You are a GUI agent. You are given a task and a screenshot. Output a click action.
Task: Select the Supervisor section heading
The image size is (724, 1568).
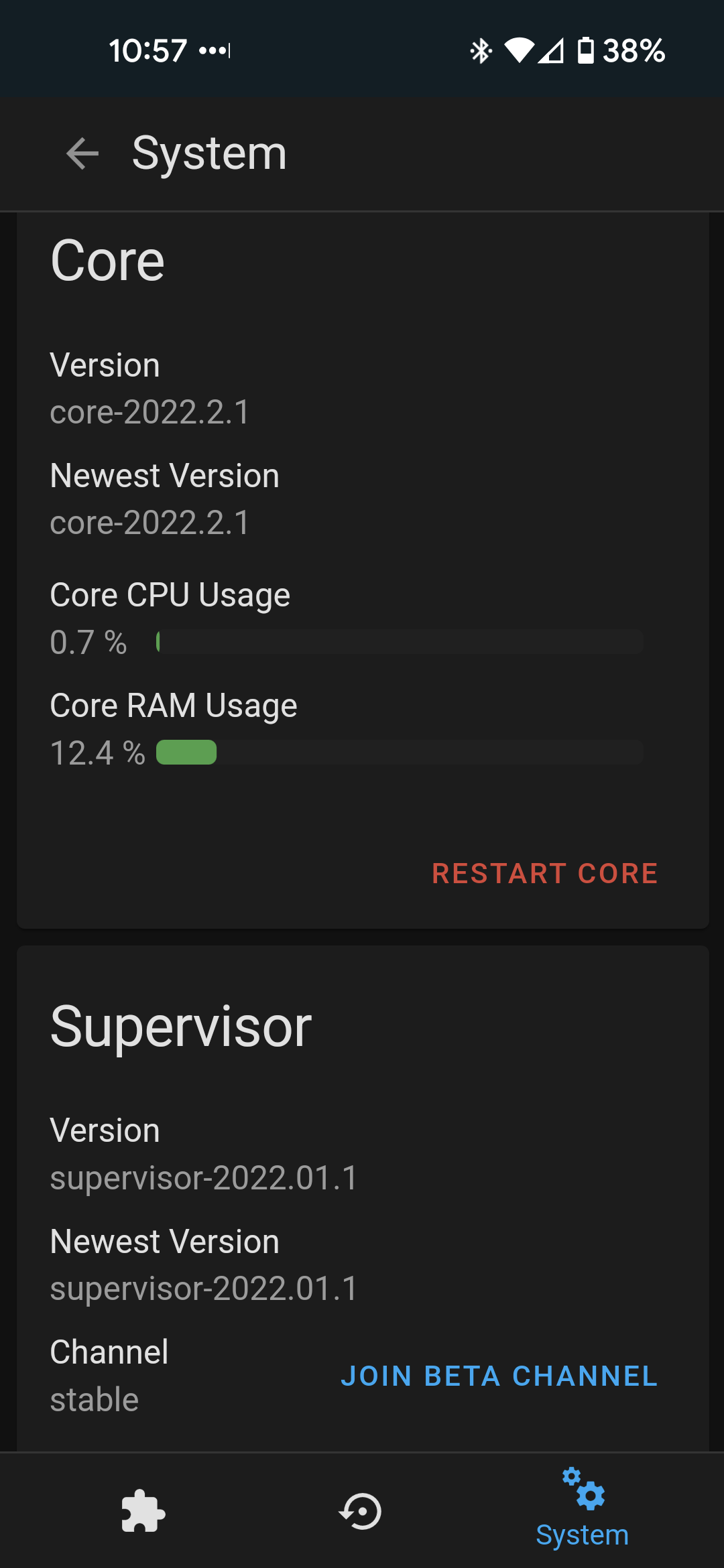point(181,1025)
